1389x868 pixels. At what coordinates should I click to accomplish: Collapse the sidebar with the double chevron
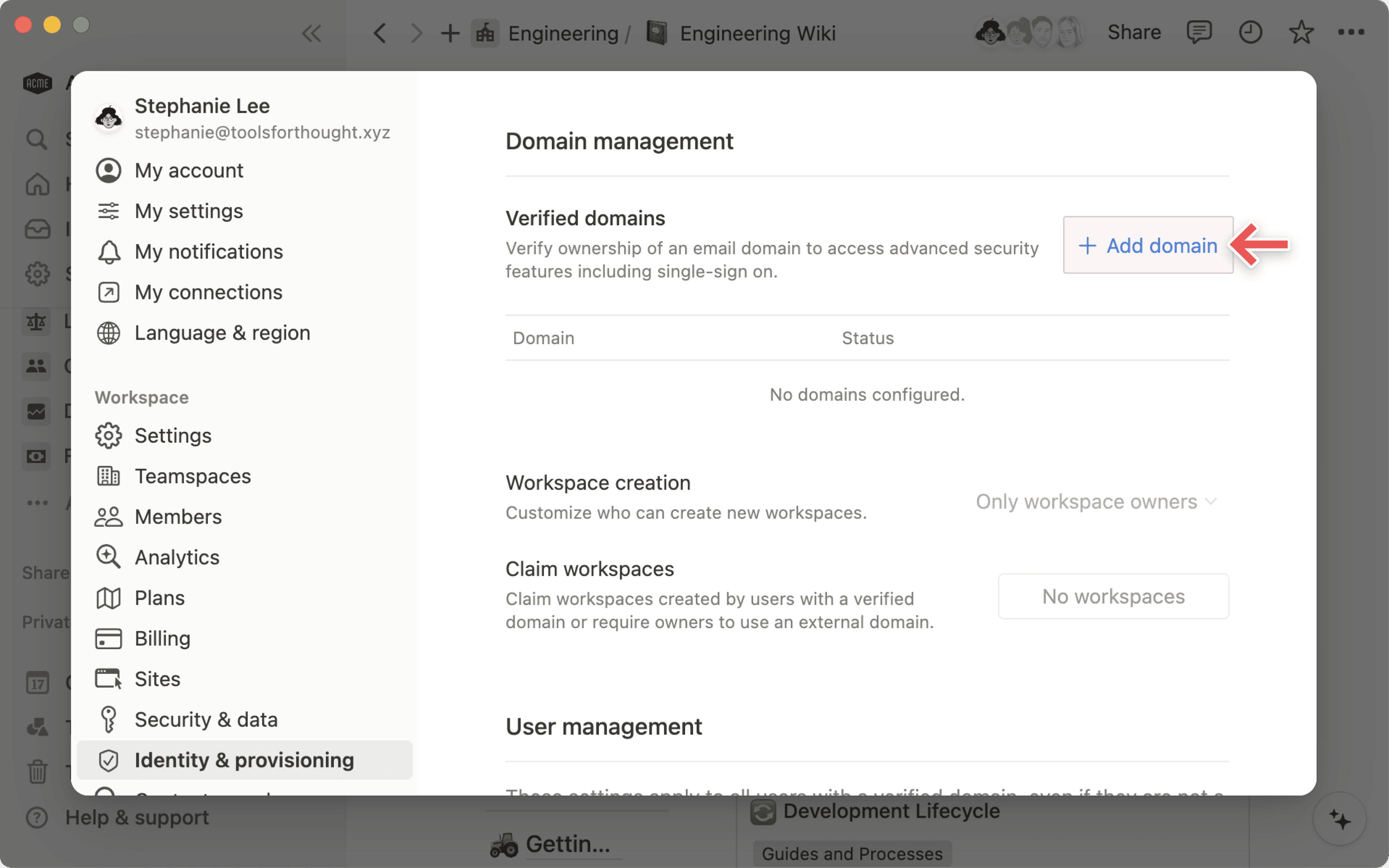[x=312, y=33]
